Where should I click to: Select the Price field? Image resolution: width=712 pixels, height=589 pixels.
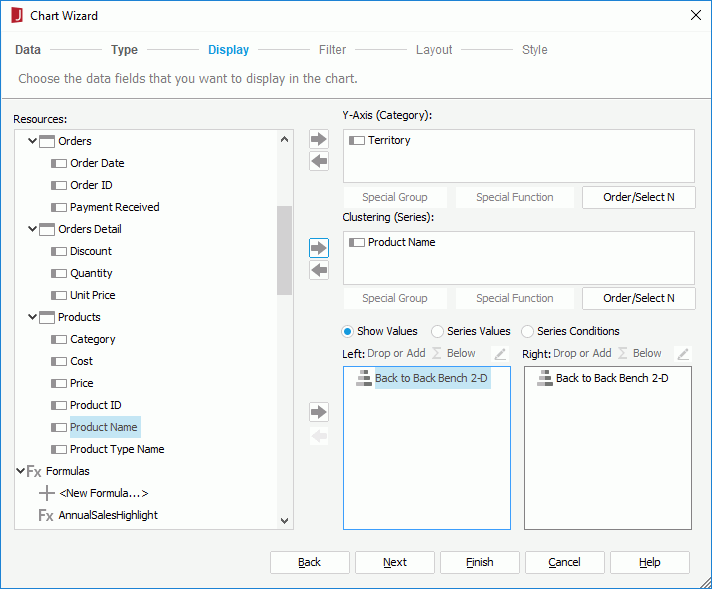[x=81, y=383]
